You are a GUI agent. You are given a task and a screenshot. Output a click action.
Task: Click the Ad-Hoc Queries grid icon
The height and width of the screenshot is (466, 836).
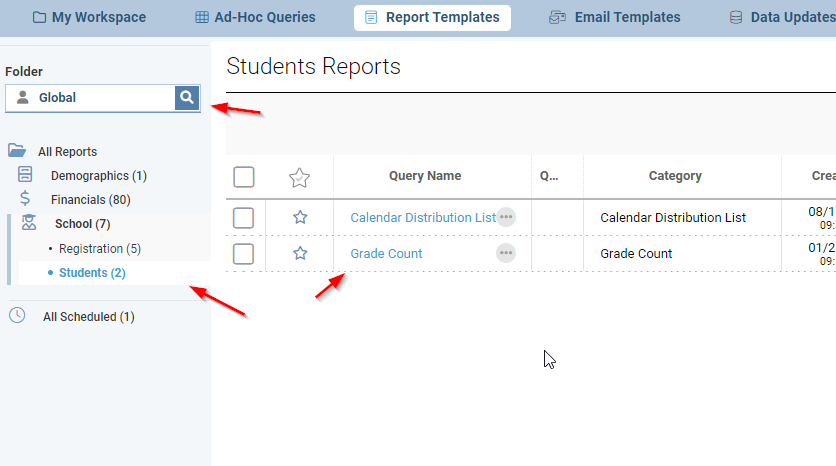pyautogui.click(x=202, y=17)
